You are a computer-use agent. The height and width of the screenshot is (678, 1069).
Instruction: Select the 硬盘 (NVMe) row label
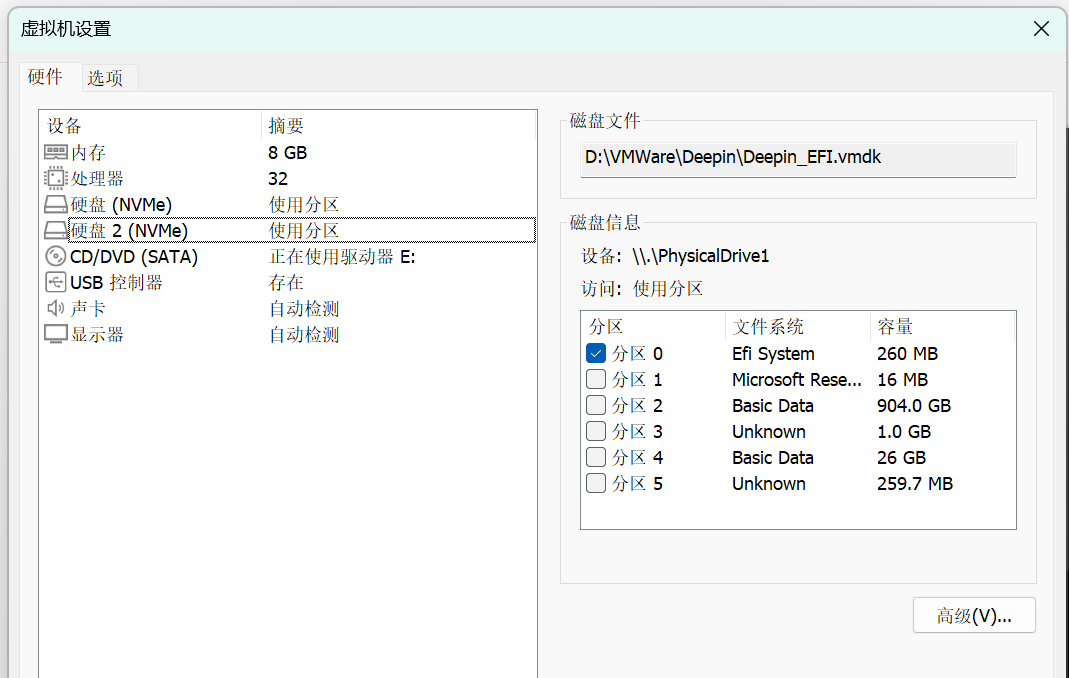121,205
